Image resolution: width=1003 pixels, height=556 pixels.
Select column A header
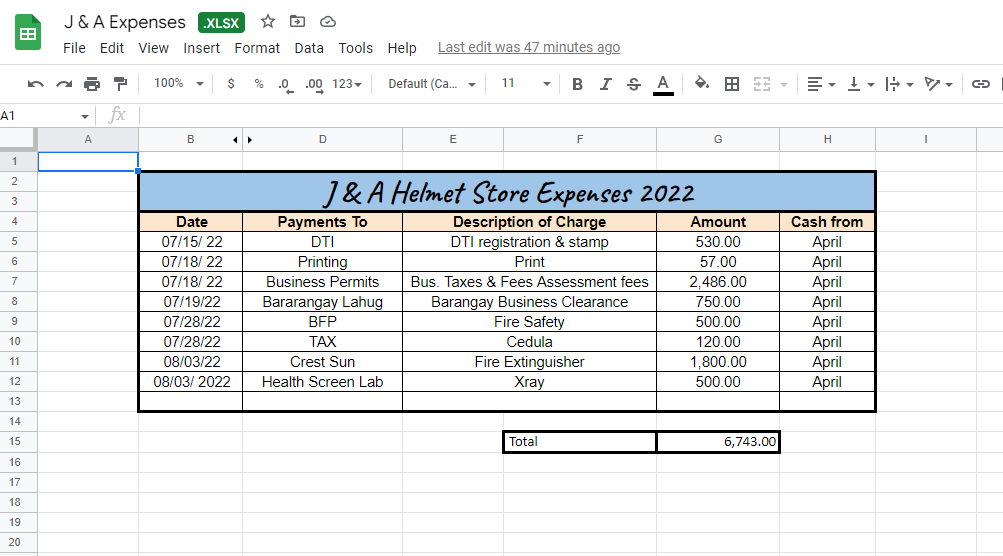pos(88,139)
